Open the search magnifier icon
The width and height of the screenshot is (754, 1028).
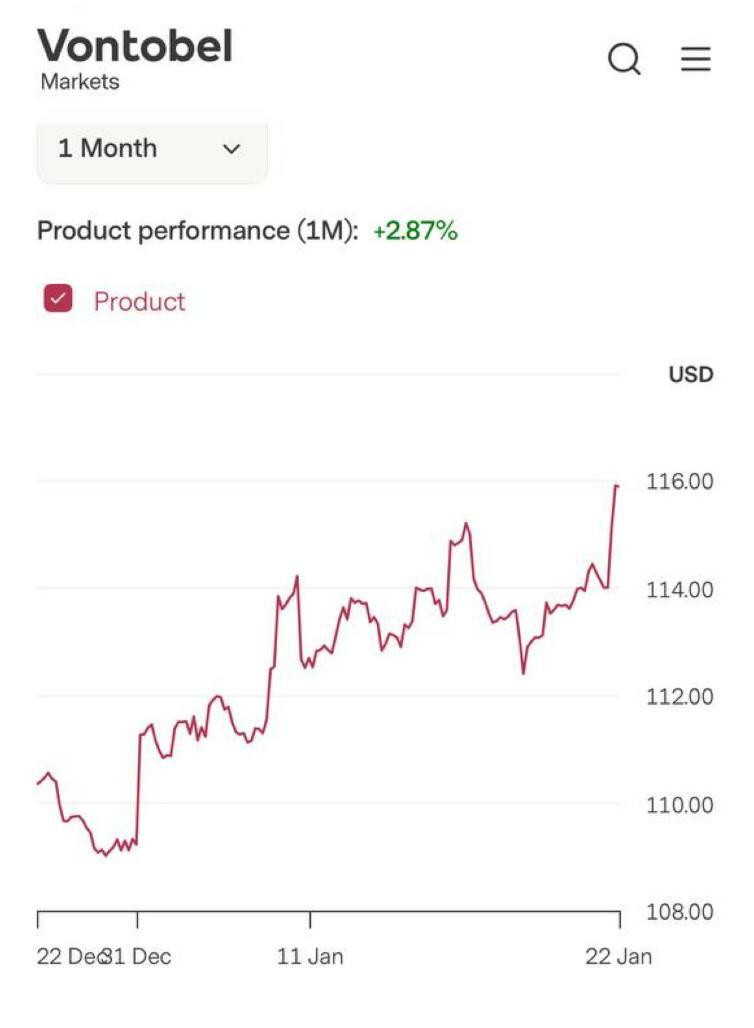click(625, 60)
